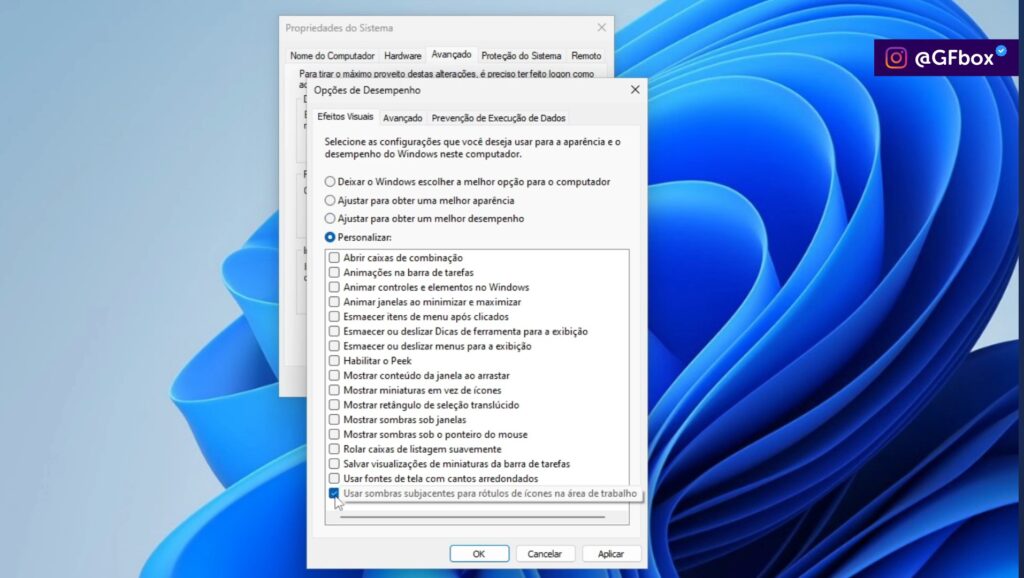Close the Propriedades do Sistema window
The height and width of the screenshot is (578, 1024).
pyautogui.click(x=601, y=27)
